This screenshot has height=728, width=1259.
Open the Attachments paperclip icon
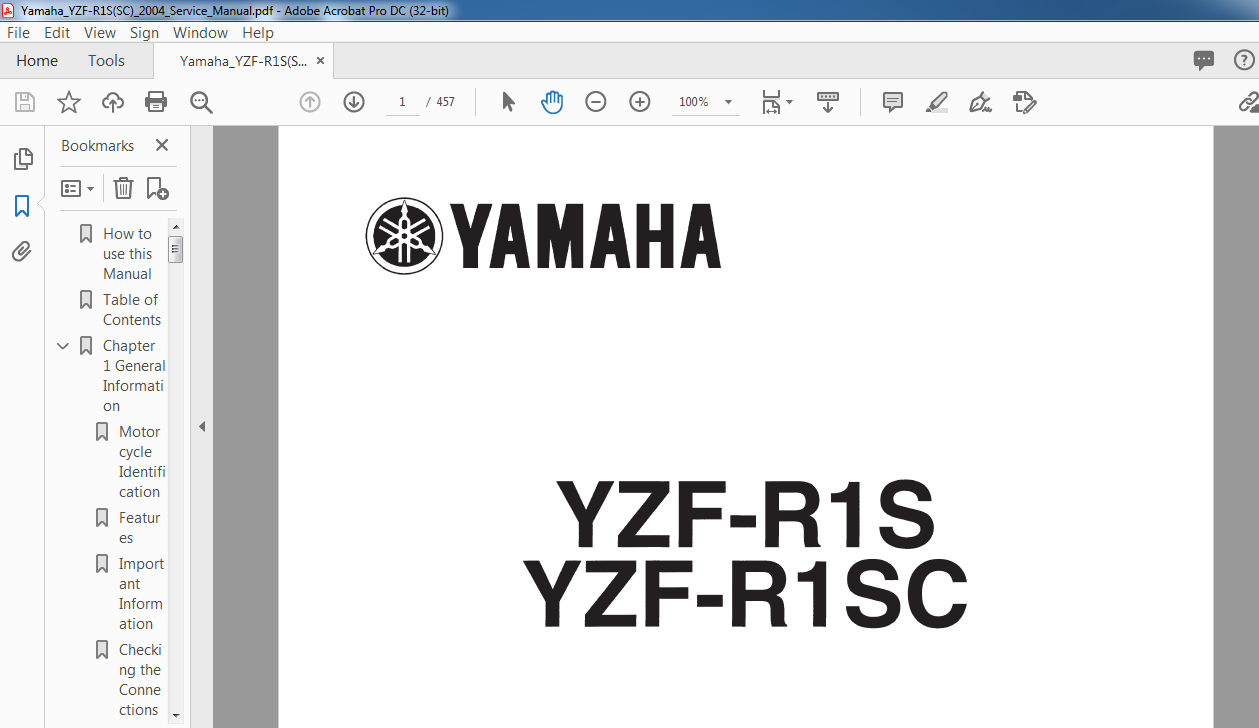coord(22,251)
